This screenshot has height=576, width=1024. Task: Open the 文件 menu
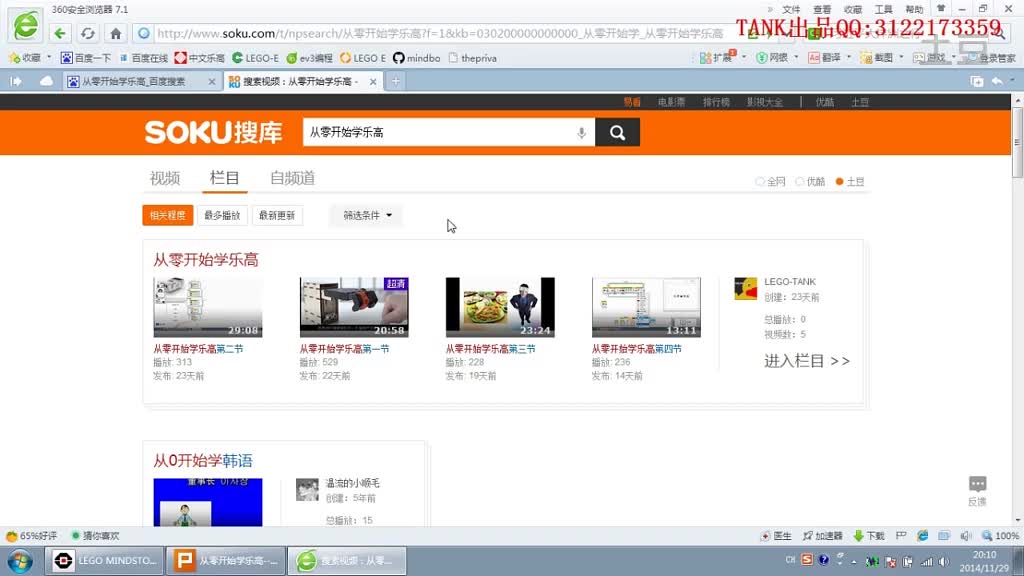pyautogui.click(x=791, y=9)
